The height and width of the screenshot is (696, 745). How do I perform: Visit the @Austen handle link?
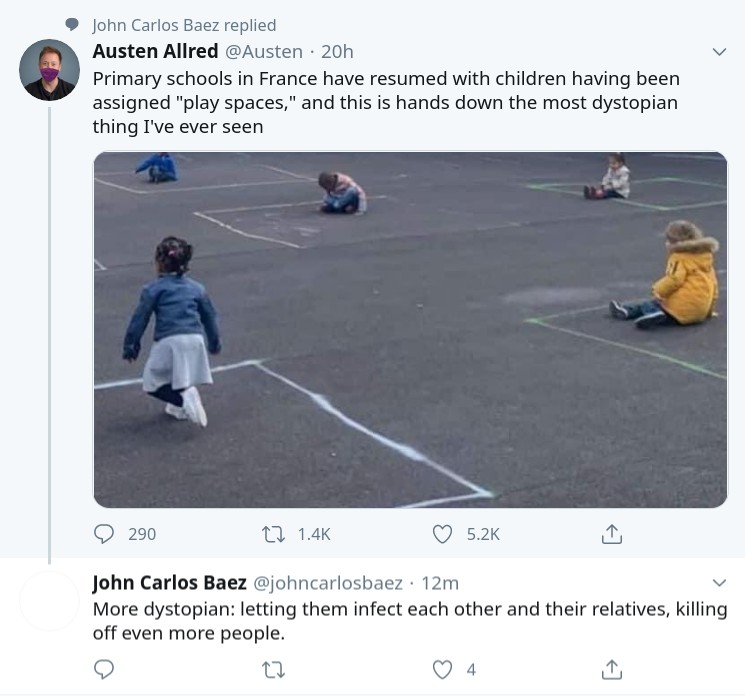tap(263, 51)
